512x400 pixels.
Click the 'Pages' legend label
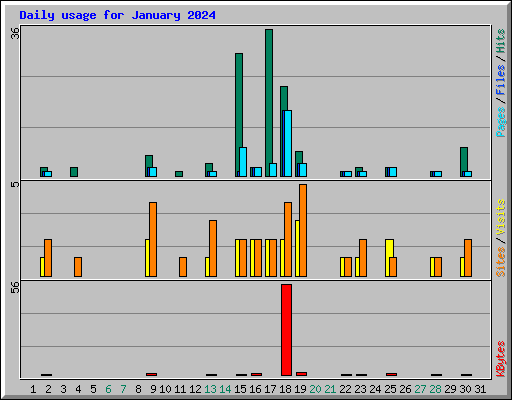coord(500,122)
